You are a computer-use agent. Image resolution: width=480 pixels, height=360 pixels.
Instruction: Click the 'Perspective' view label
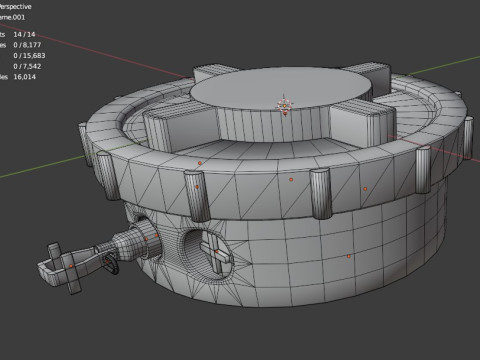tap(15, 7)
